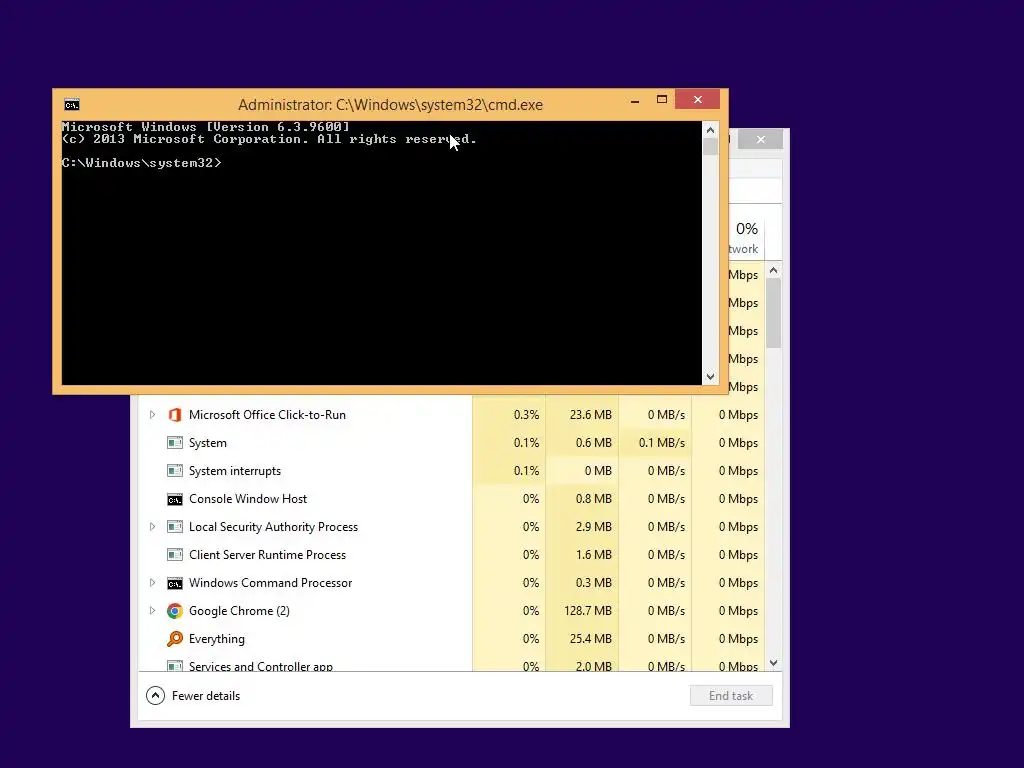Minimize the Administrator cmd.exe window
This screenshot has width=1024, height=768.
(x=635, y=100)
